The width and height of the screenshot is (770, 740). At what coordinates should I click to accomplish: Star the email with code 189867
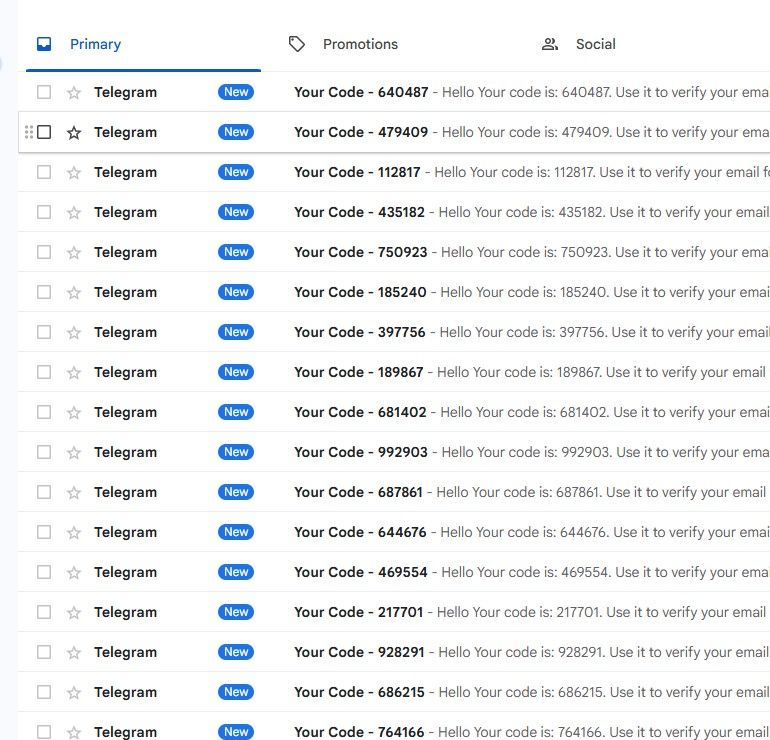73,372
